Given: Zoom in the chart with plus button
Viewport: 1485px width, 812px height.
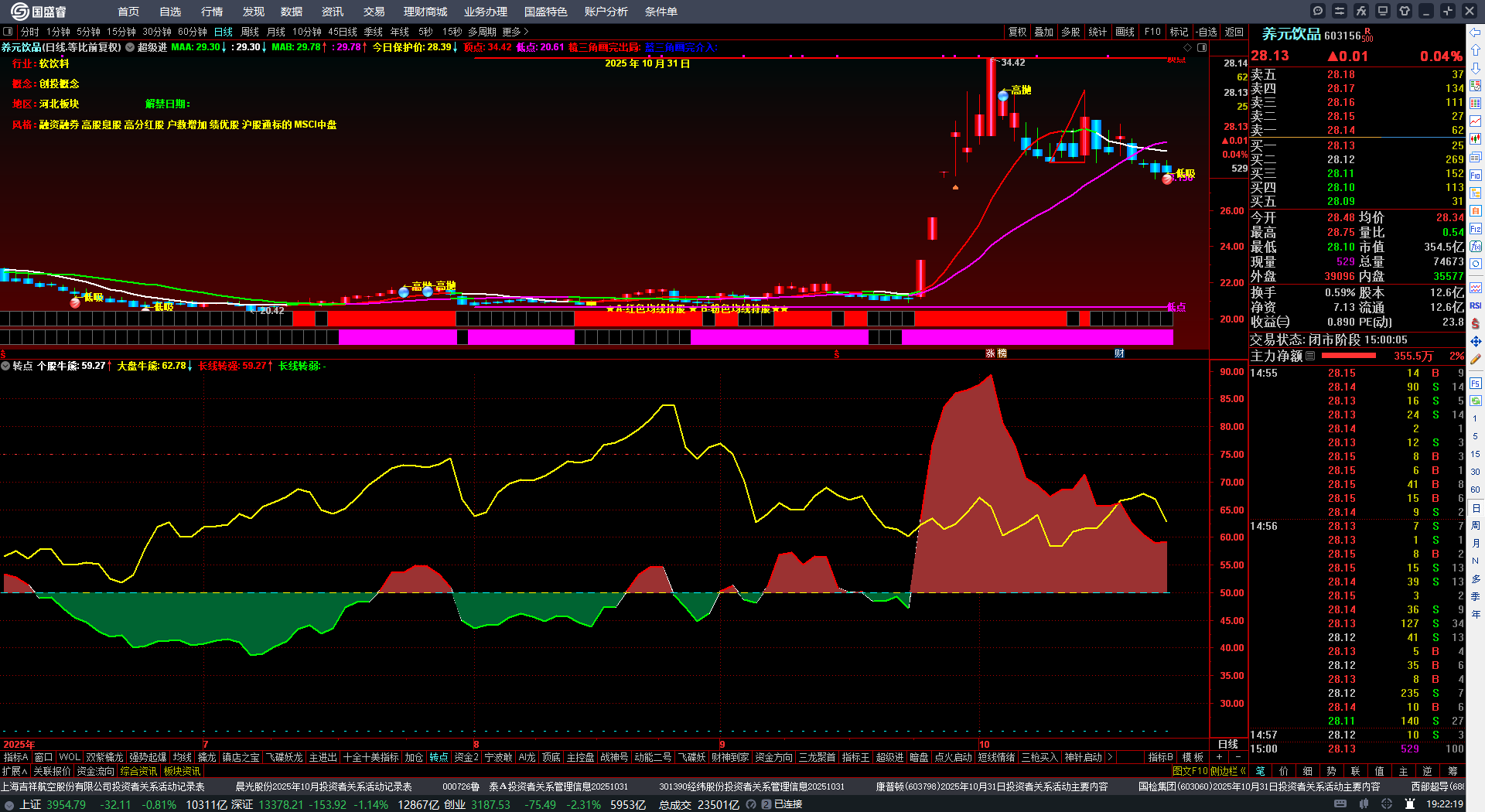Looking at the screenshot, I should [x=1219, y=757].
